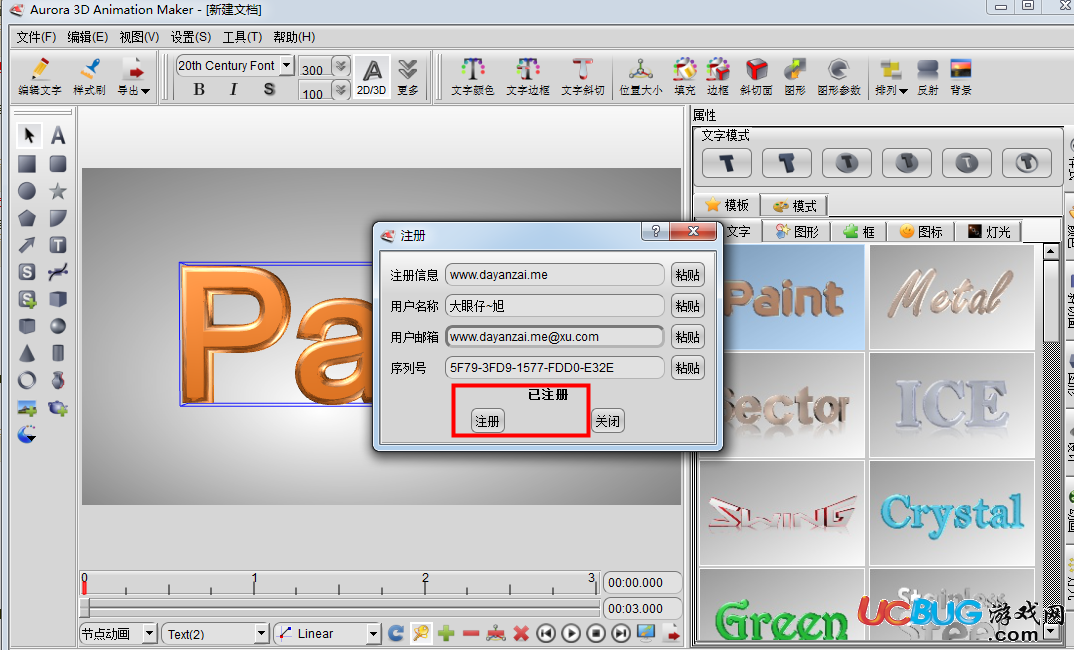Choose the third 文字模式 text mode
Image resolution: width=1074 pixels, height=650 pixels.
(x=847, y=163)
